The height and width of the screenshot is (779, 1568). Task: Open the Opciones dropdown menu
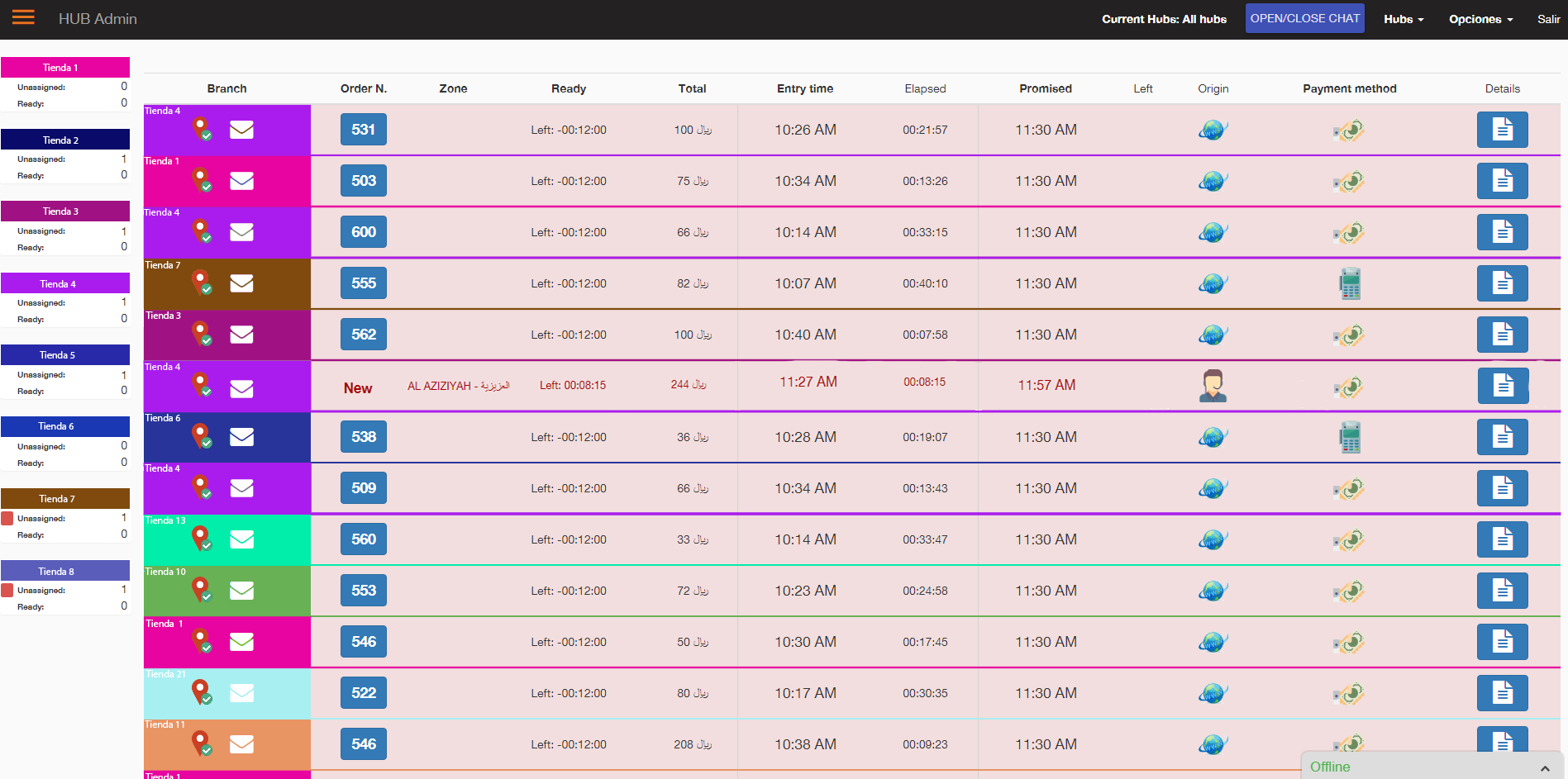1480,19
